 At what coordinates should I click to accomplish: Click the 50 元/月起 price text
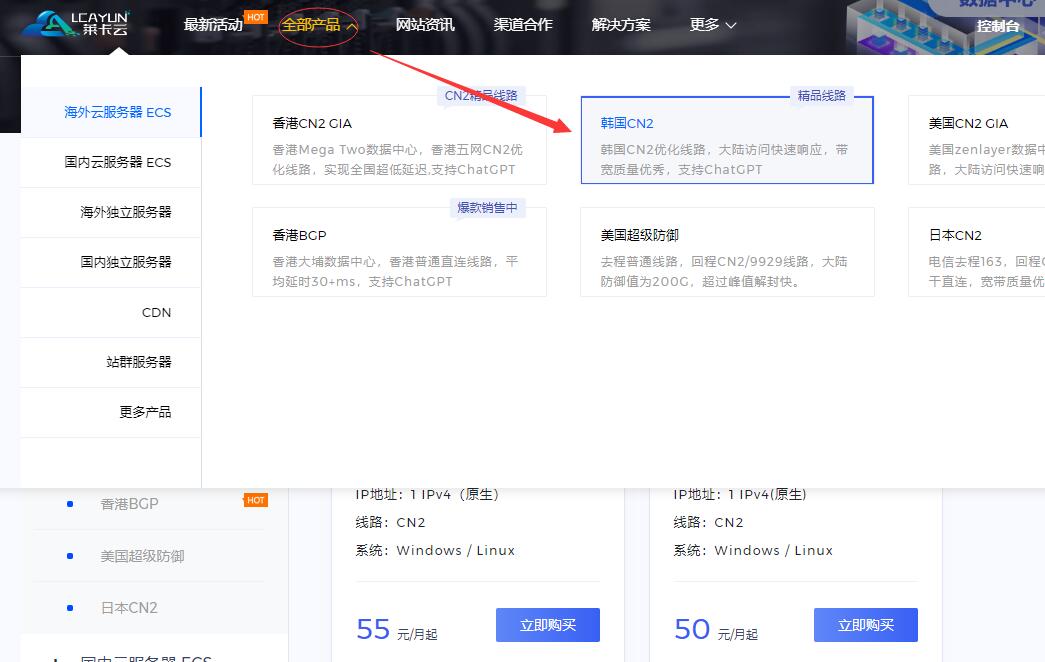click(x=716, y=630)
